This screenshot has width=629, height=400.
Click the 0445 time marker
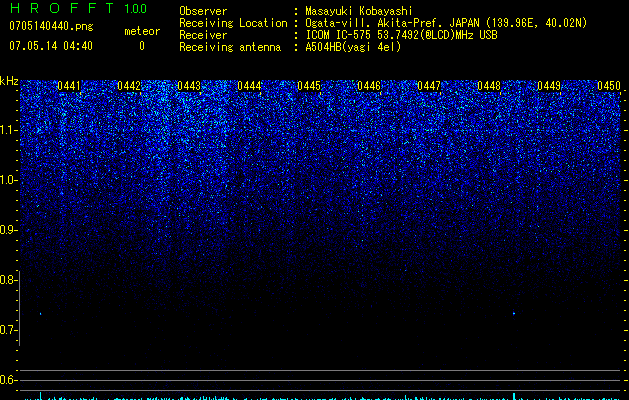[x=309, y=86]
